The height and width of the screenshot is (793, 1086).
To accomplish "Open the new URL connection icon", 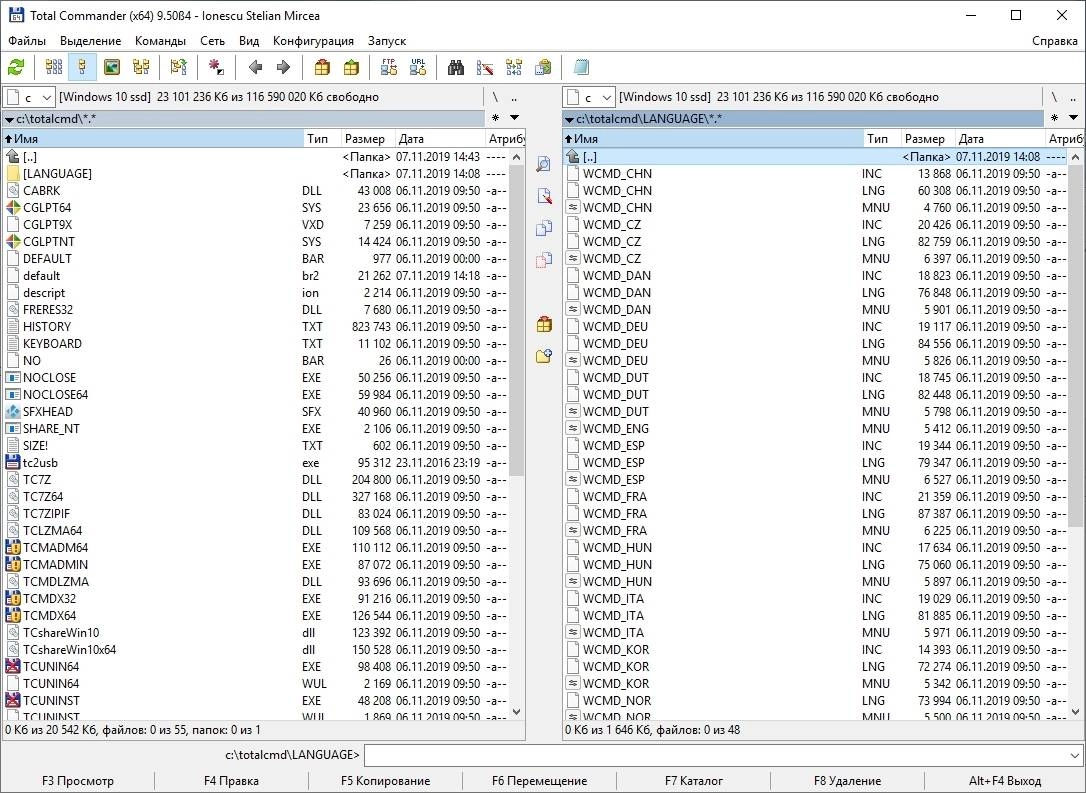I will coord(418,67).
